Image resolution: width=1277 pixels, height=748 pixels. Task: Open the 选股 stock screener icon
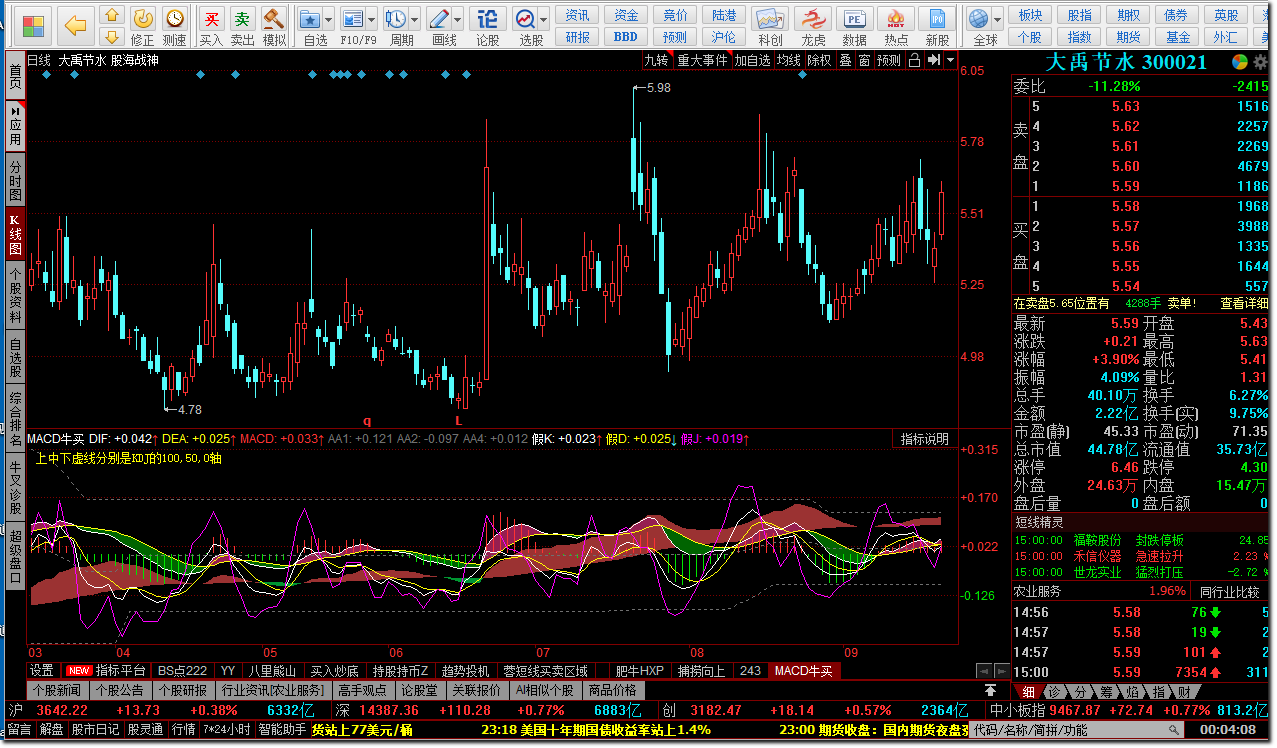[x=526, y=18]
